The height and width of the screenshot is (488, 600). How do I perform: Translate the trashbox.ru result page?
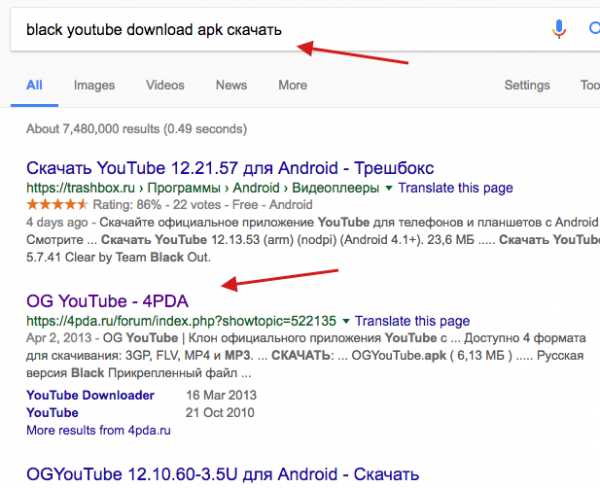455,188
